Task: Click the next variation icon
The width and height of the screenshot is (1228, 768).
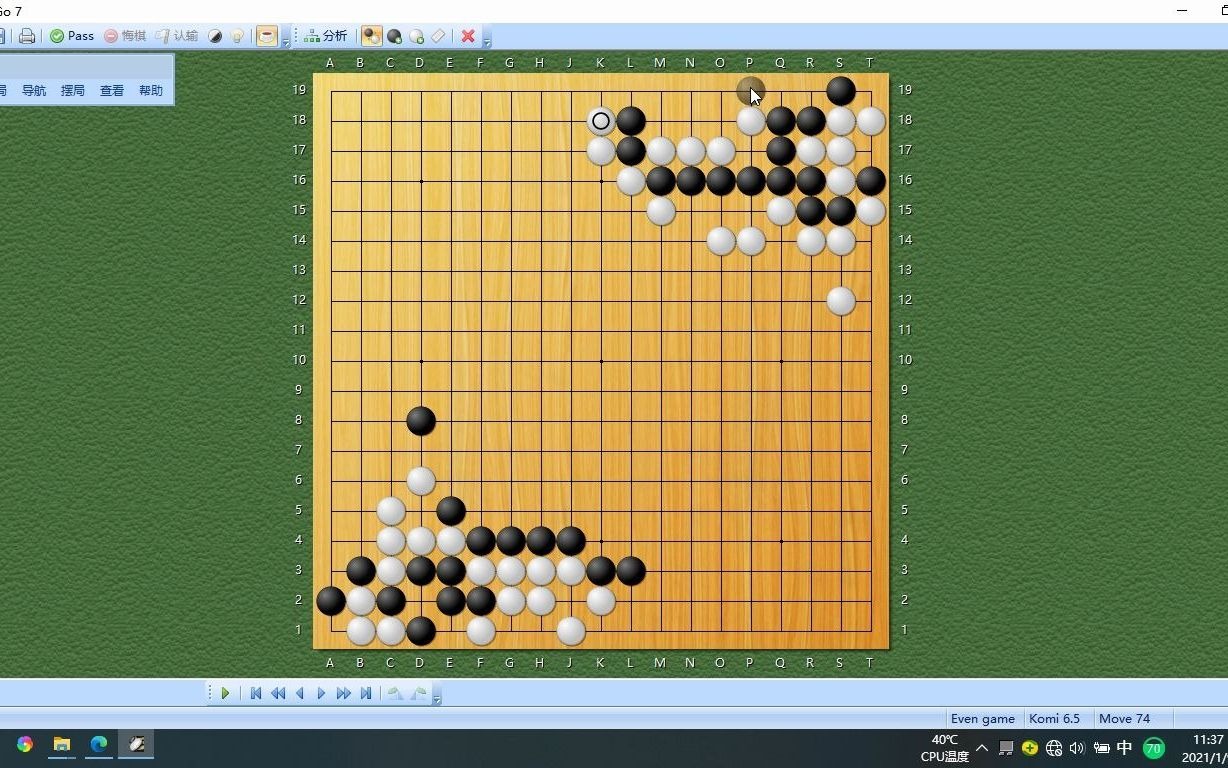Action: click(x=419, y=693)
